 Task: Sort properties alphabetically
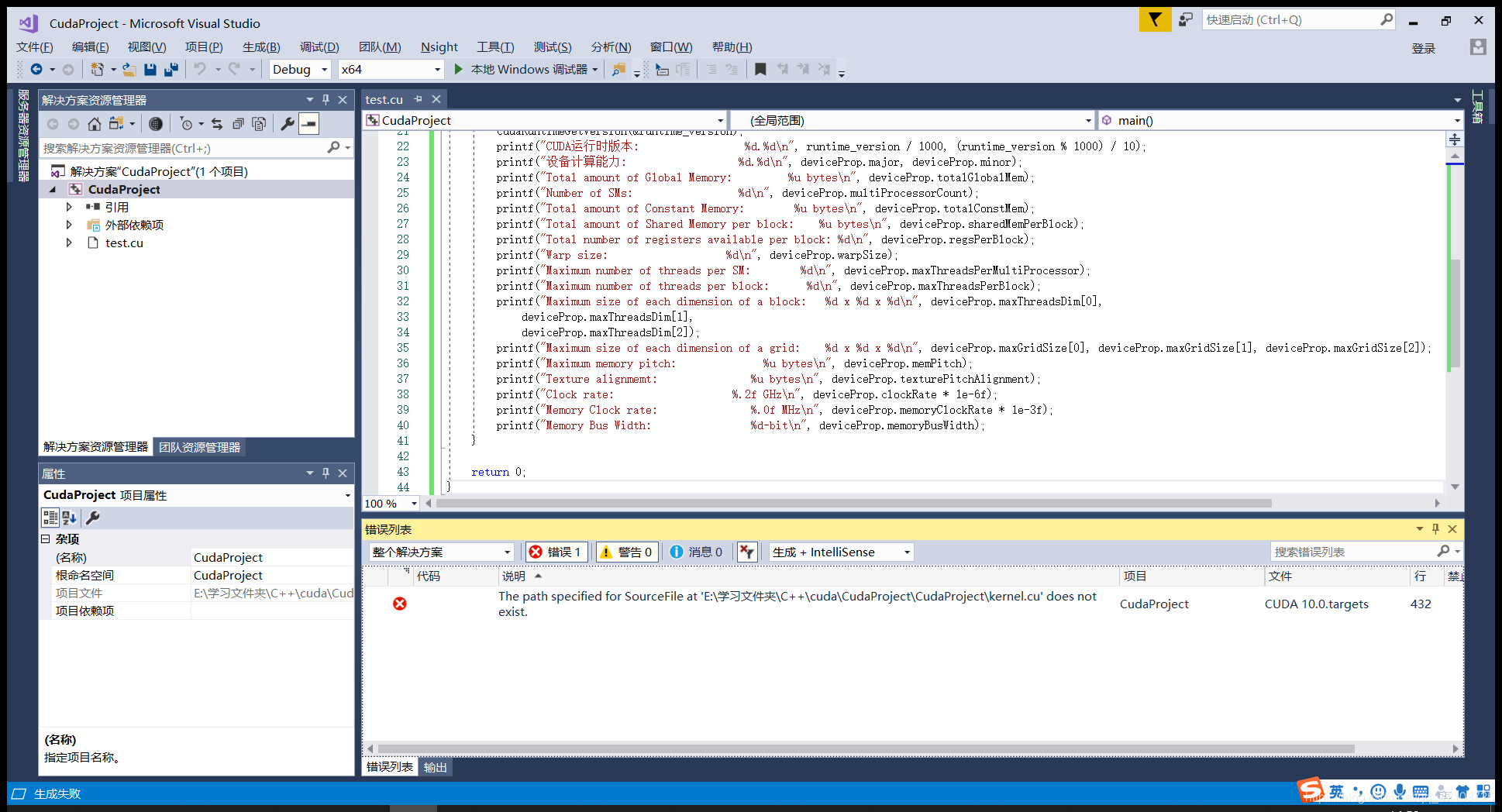[x=70, y=518]
